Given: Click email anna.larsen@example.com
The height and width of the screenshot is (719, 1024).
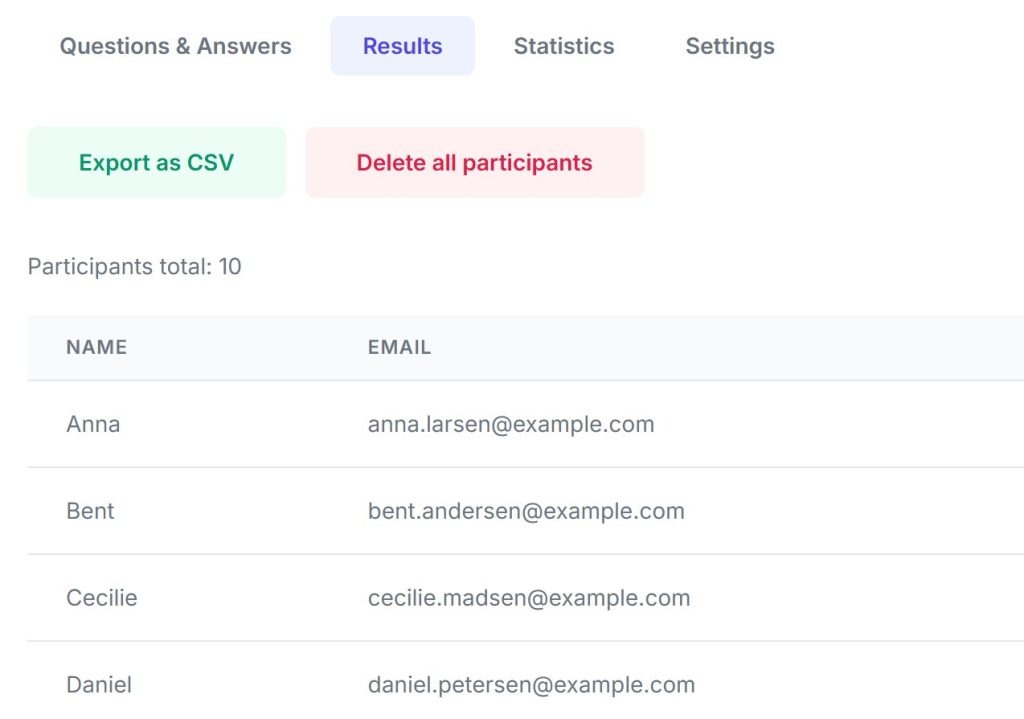Looking at the screenshot, I should point(511,424).
